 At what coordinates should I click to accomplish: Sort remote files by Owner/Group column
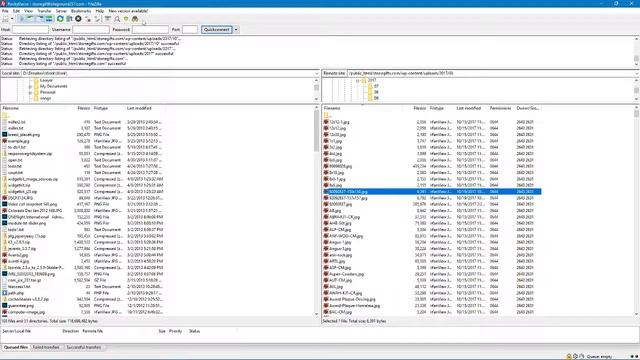(528, 108)
